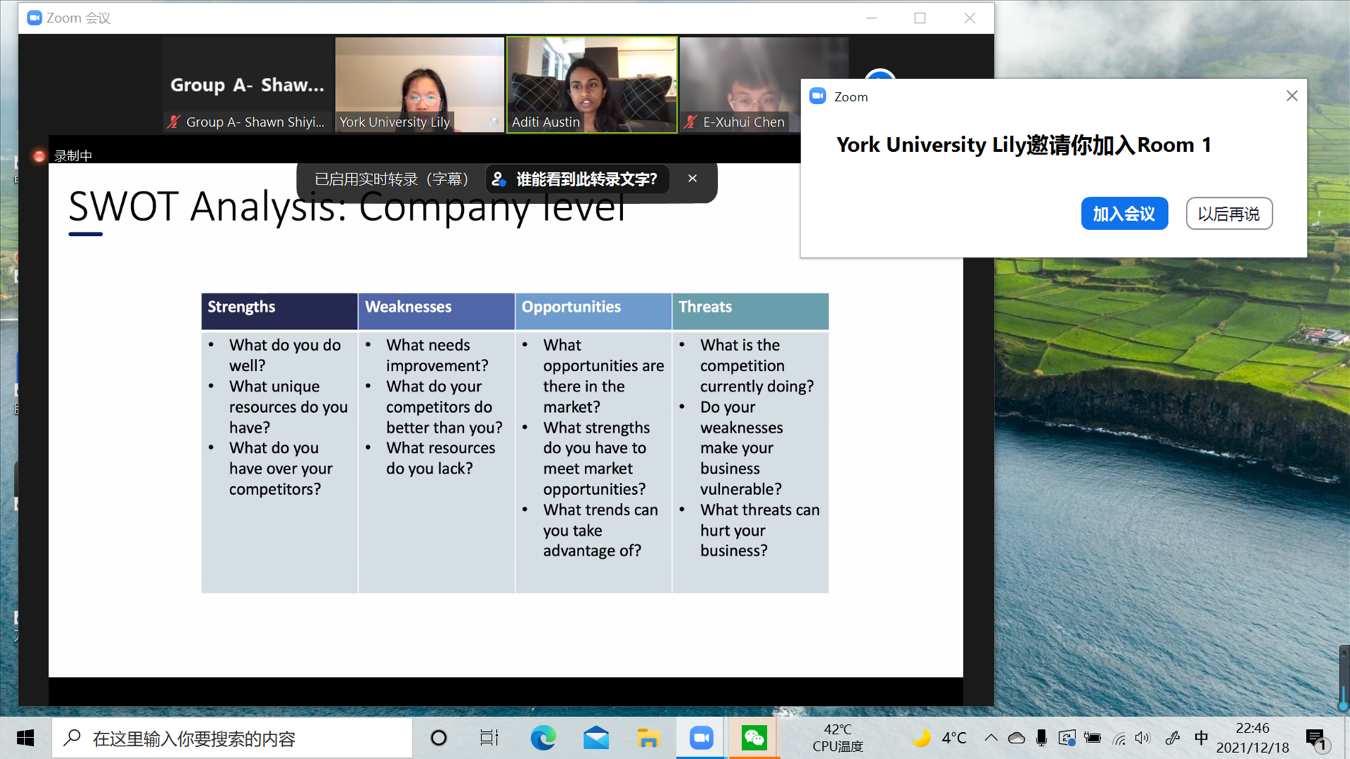This screenshot has width=1350, height=759.
Task: Open File Explorer from the taskbar
Action: [x=648, y=738]
